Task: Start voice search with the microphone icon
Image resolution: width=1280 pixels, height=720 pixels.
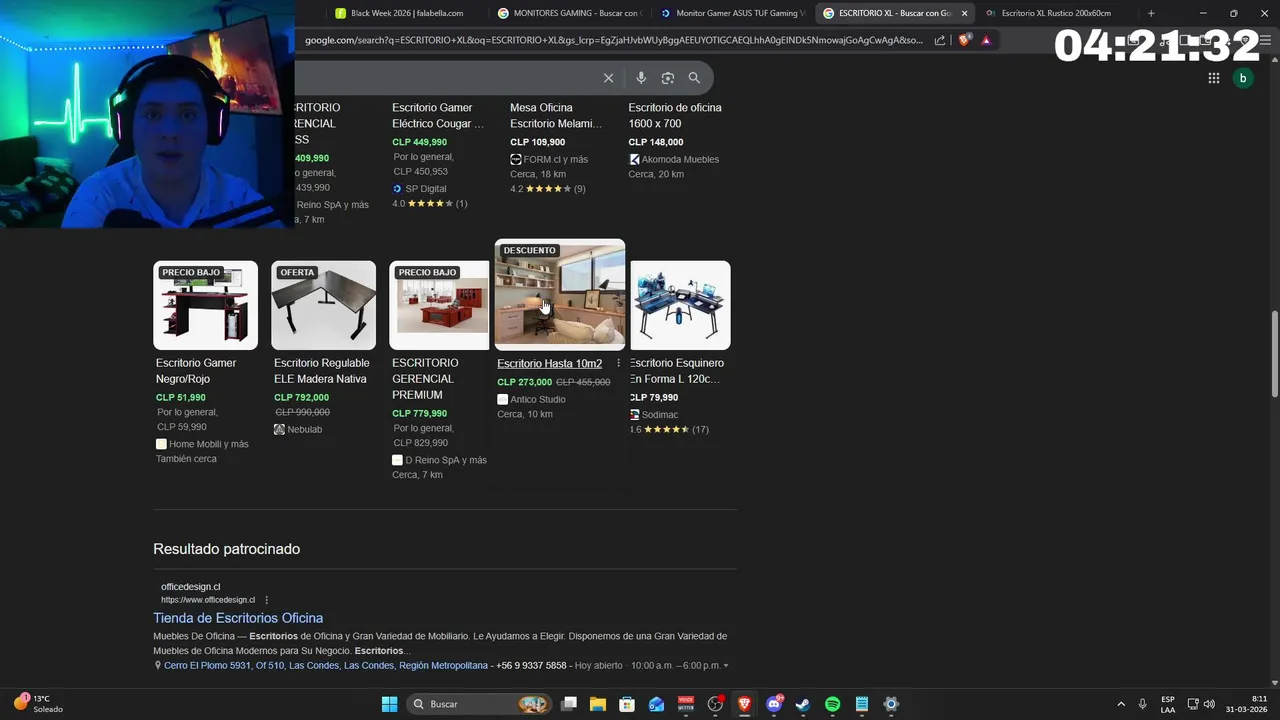Action: point(641,78)
